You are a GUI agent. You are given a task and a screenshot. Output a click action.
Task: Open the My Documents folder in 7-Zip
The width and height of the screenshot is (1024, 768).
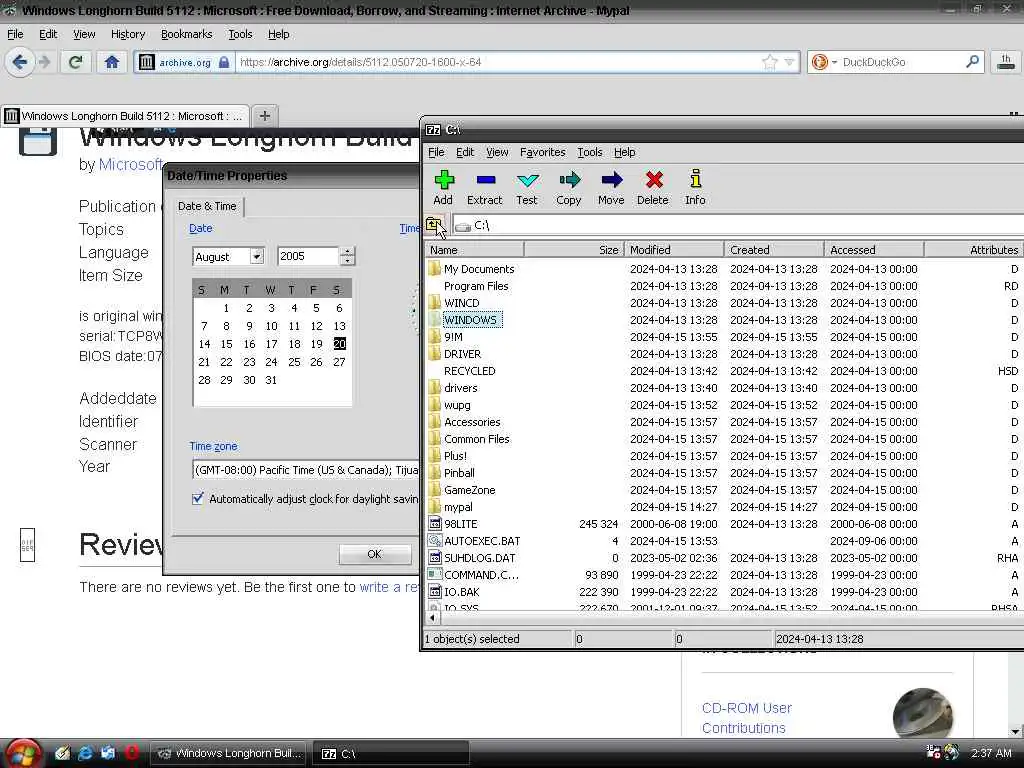point(479,269)
